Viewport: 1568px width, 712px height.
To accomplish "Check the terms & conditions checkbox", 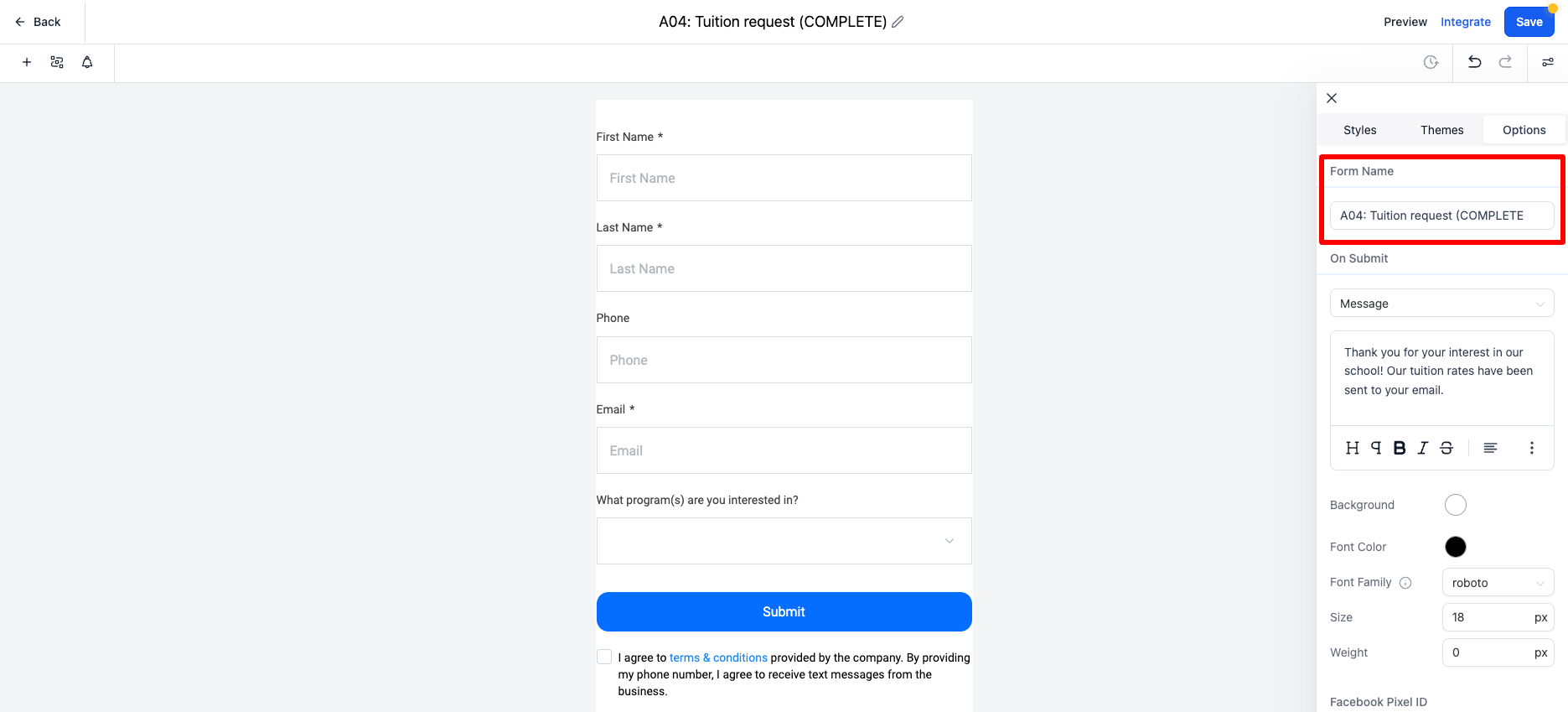I will pos(604,657).
